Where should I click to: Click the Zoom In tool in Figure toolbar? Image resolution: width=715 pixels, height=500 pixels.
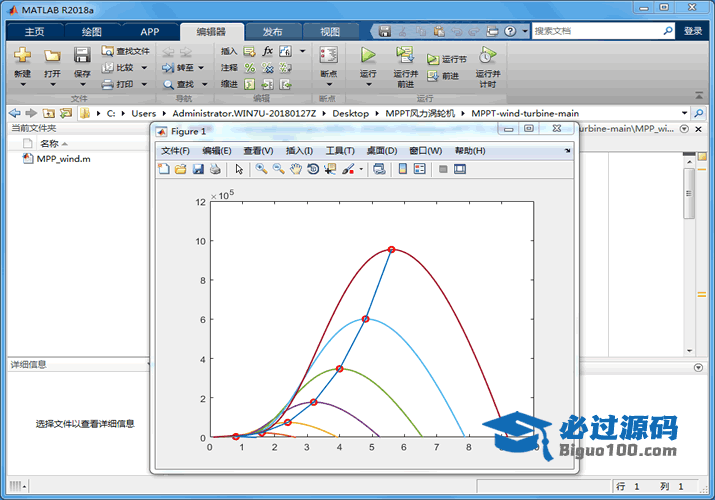(261, 169)
